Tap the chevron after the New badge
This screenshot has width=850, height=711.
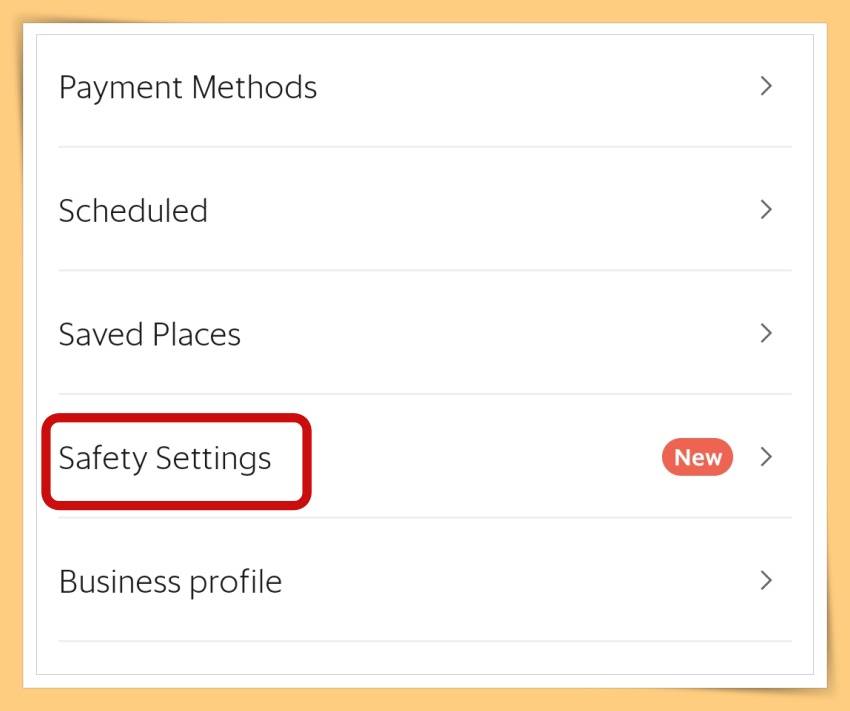(x=766, y=456)
